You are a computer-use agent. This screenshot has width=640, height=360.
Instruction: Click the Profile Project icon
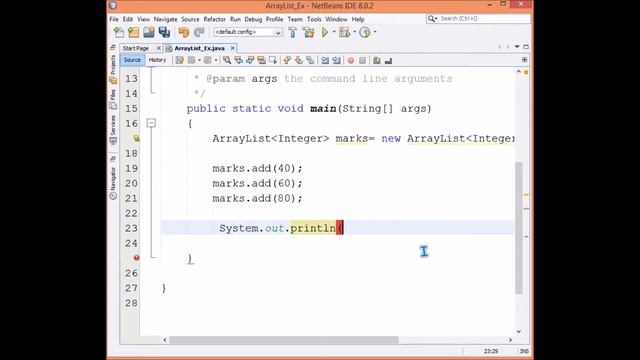(365, 32)
